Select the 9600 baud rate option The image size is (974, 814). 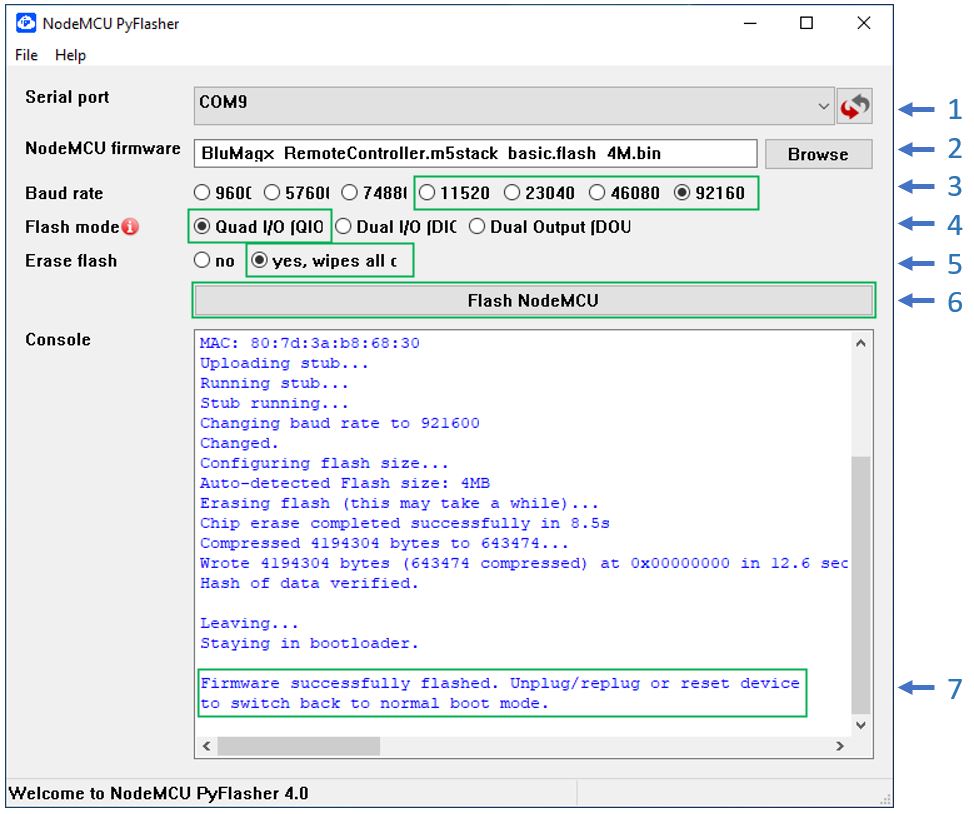(223, 193)
